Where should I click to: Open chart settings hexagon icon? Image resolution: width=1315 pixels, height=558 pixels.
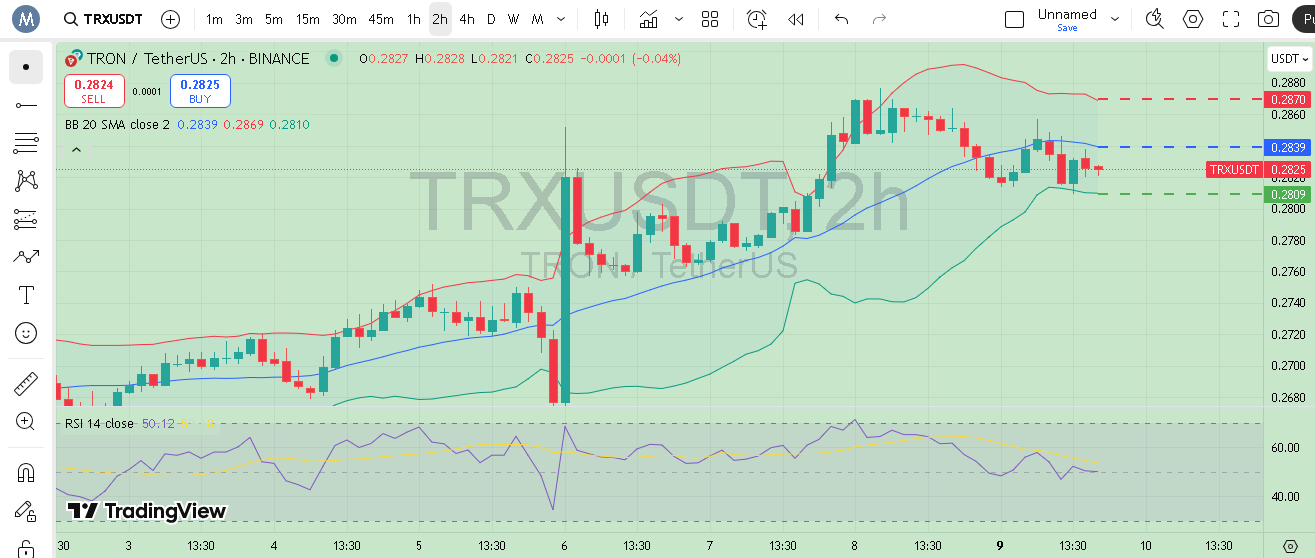pyautogui.click(x=1193, y=19)
